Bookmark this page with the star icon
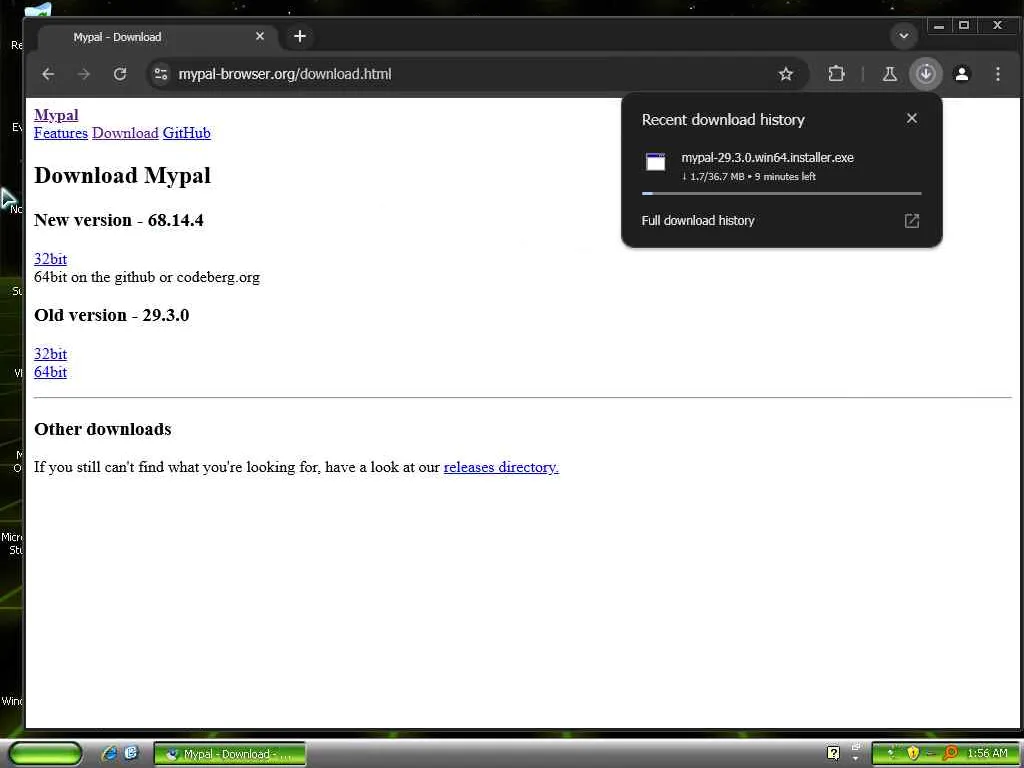1024x768 pixels. 786,74
